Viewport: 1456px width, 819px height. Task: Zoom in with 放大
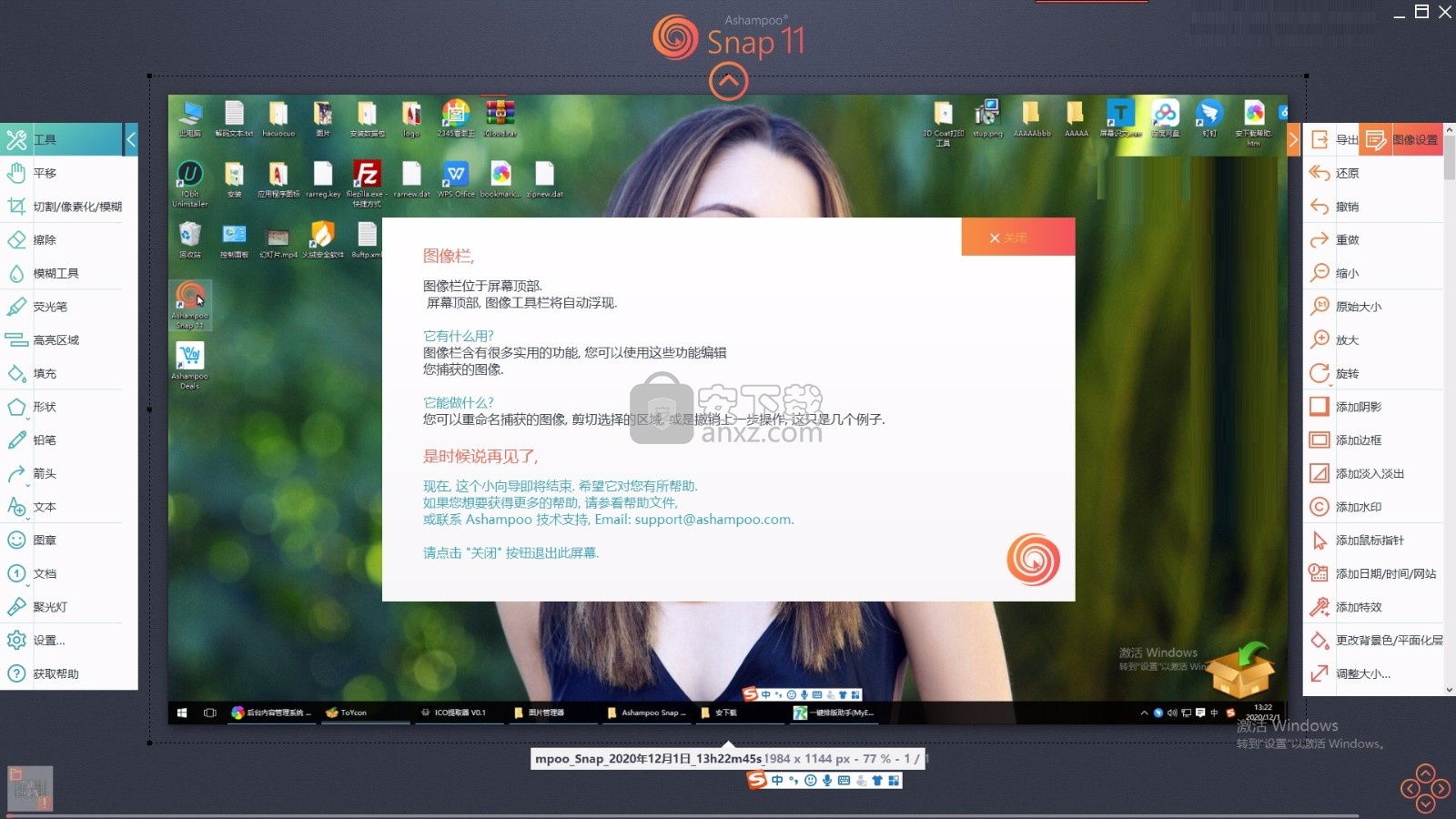click(1373, 340)
